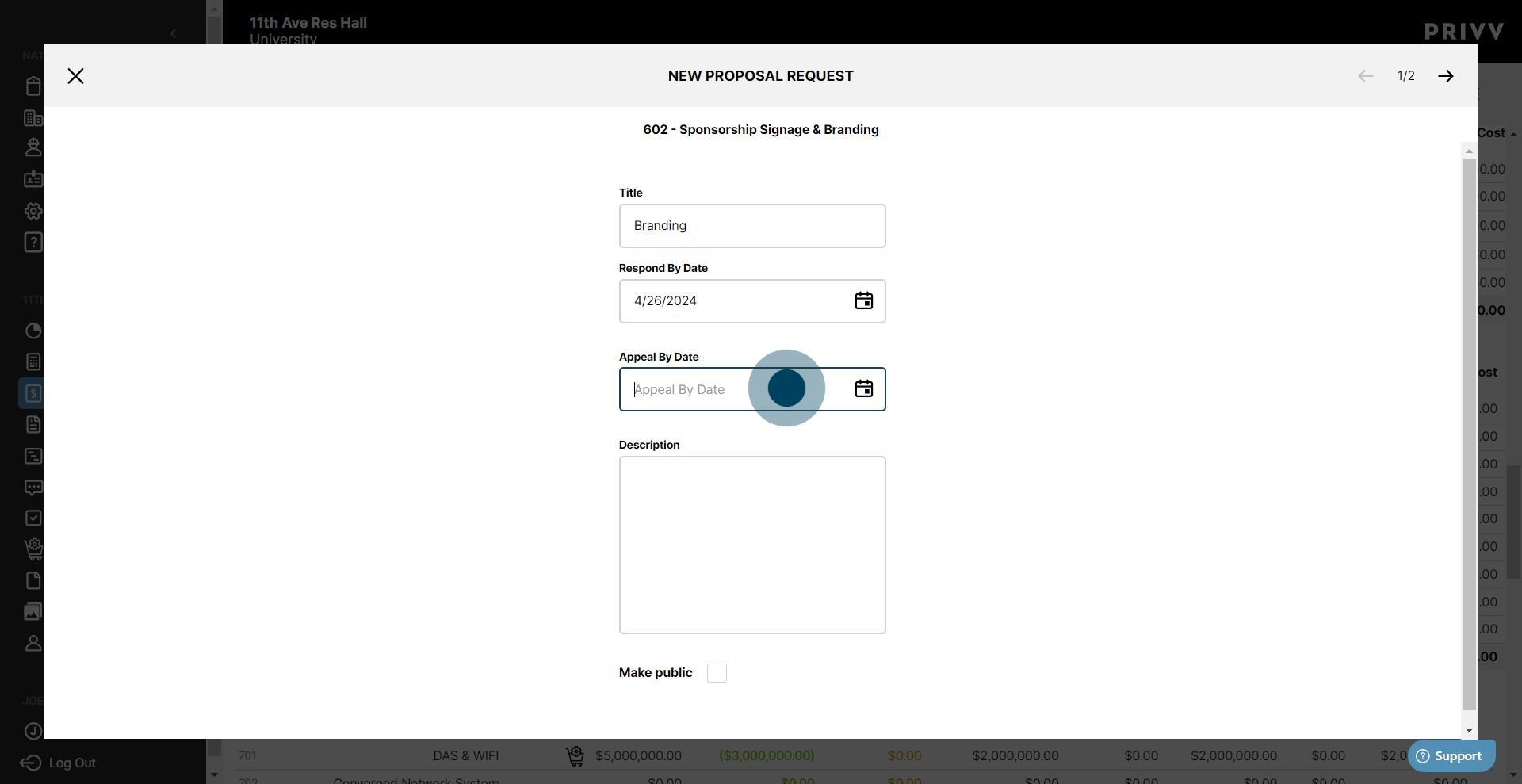Open the Support help widget
Viewport: 1522px width, 784px height.
coord(1451,756)
